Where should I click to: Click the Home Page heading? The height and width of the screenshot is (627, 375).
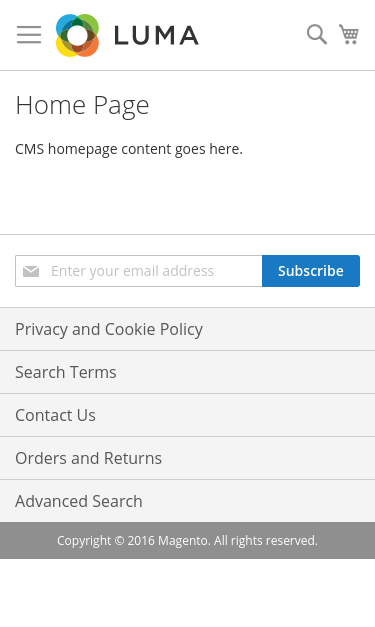pyautogui.click(x=82, y=106)
